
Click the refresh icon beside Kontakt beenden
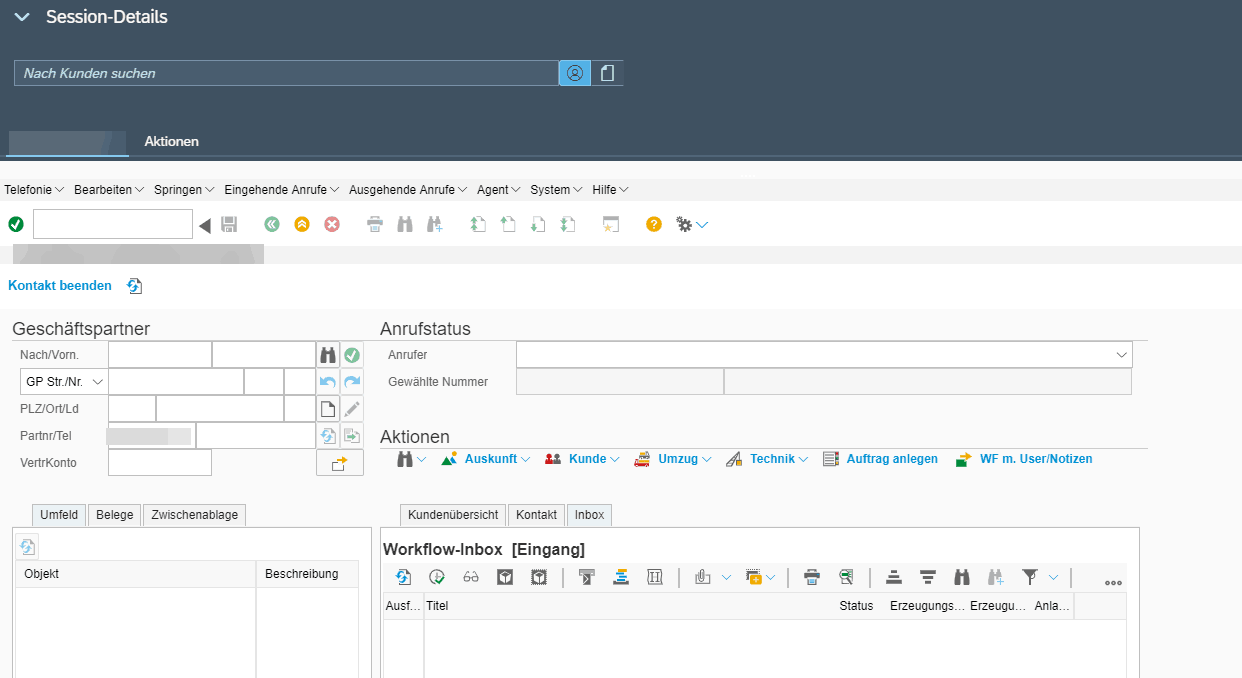pos(135,286)
